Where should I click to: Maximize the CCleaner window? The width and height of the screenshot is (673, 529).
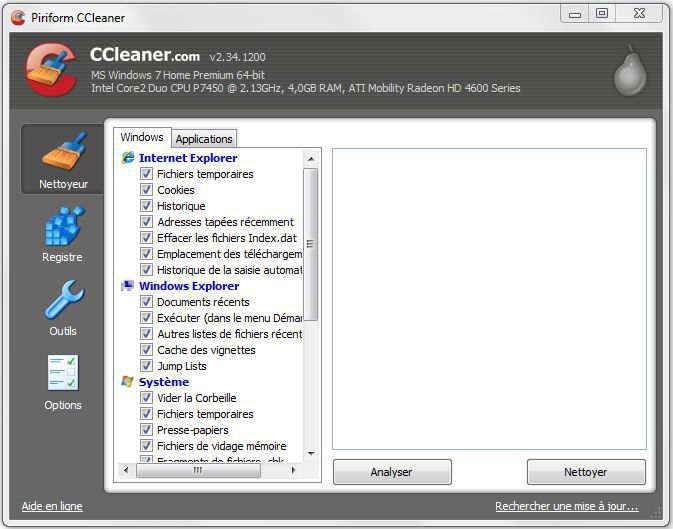(602, 13)
